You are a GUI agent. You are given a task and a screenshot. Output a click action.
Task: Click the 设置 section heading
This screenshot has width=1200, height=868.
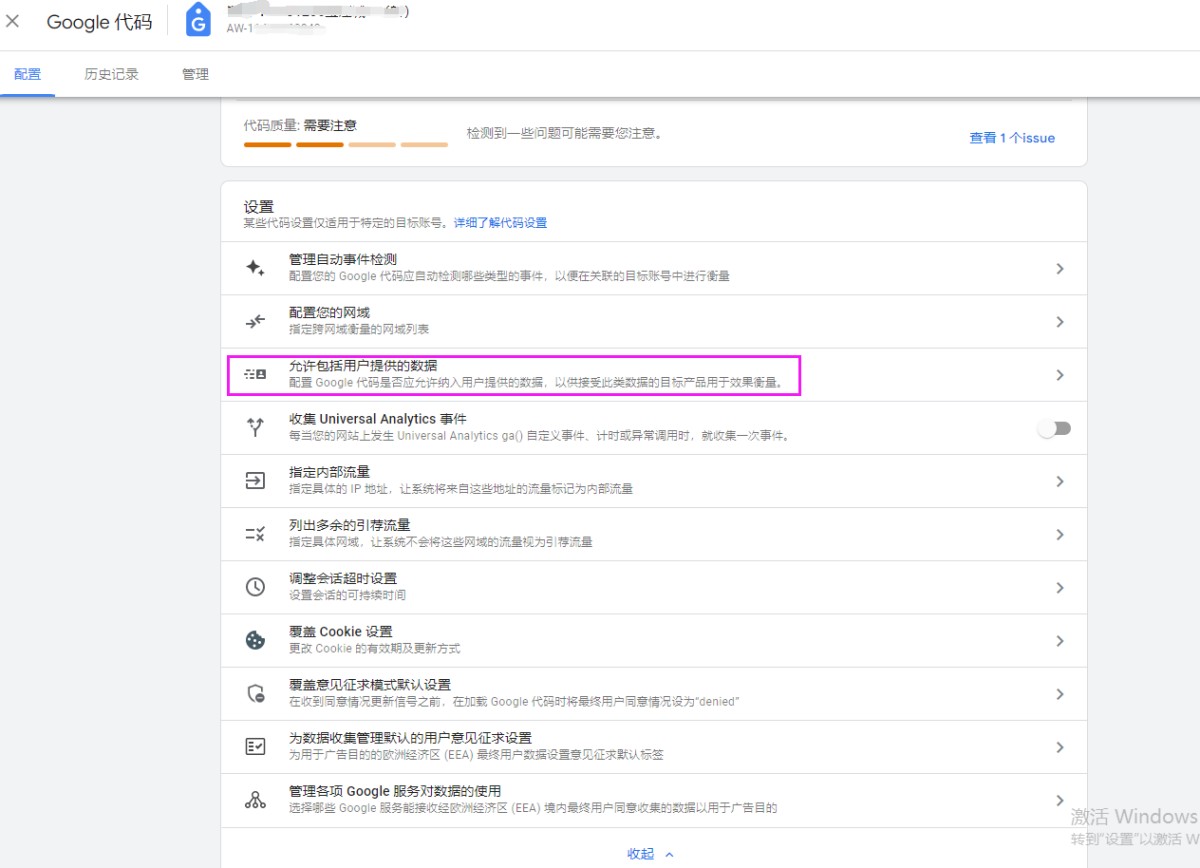click(x=258, y=207)
